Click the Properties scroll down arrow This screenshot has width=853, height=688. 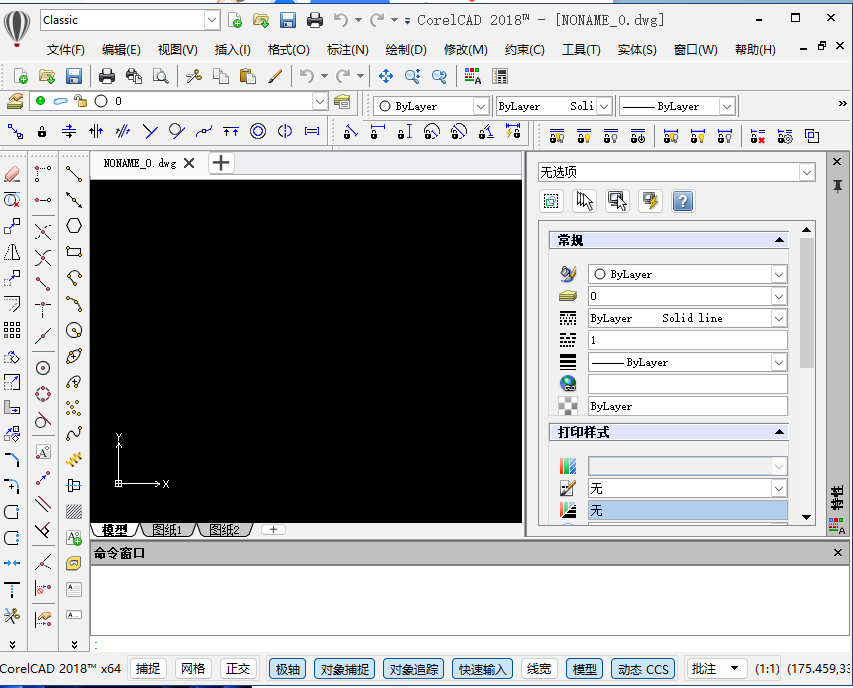(806, 517)
